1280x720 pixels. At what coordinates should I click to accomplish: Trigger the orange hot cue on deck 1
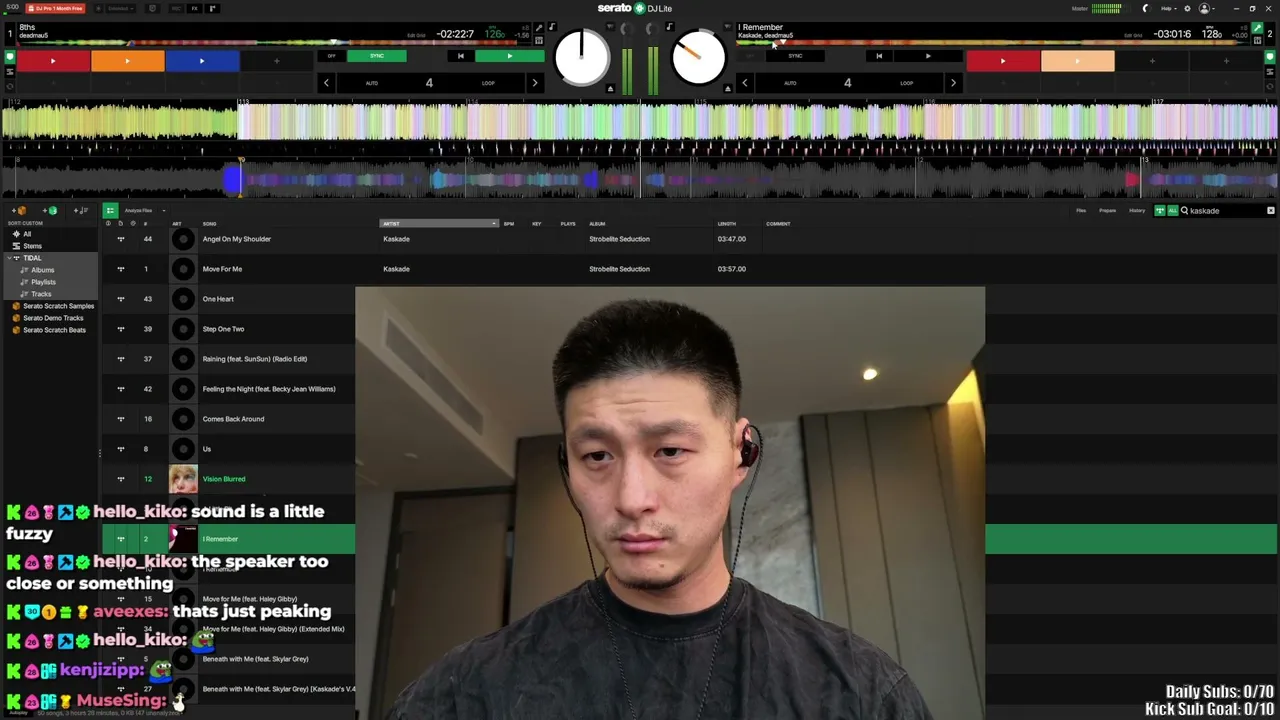(x=127, y=61)
